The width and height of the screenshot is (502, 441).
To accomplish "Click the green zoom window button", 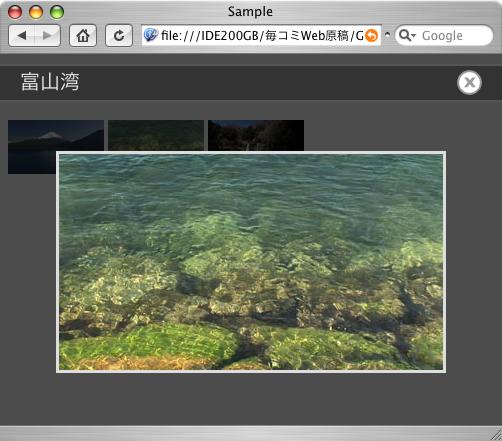I will [57, 12].
